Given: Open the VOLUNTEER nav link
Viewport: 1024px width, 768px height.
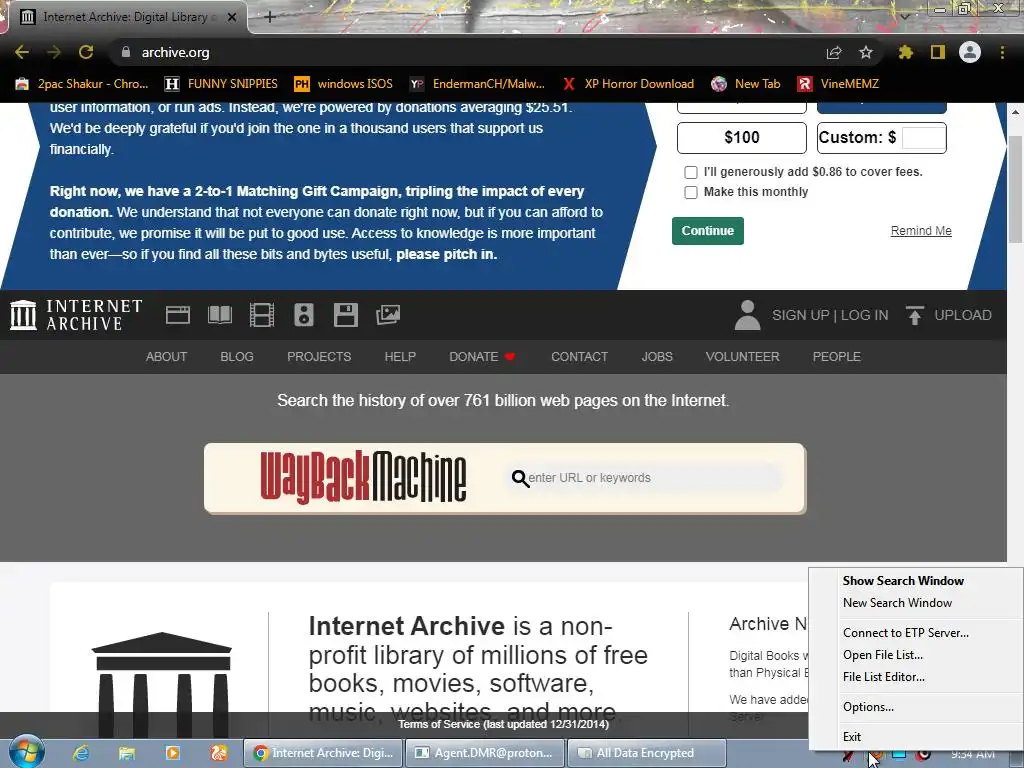Looking at the screenshot, I should pos(743,357).
